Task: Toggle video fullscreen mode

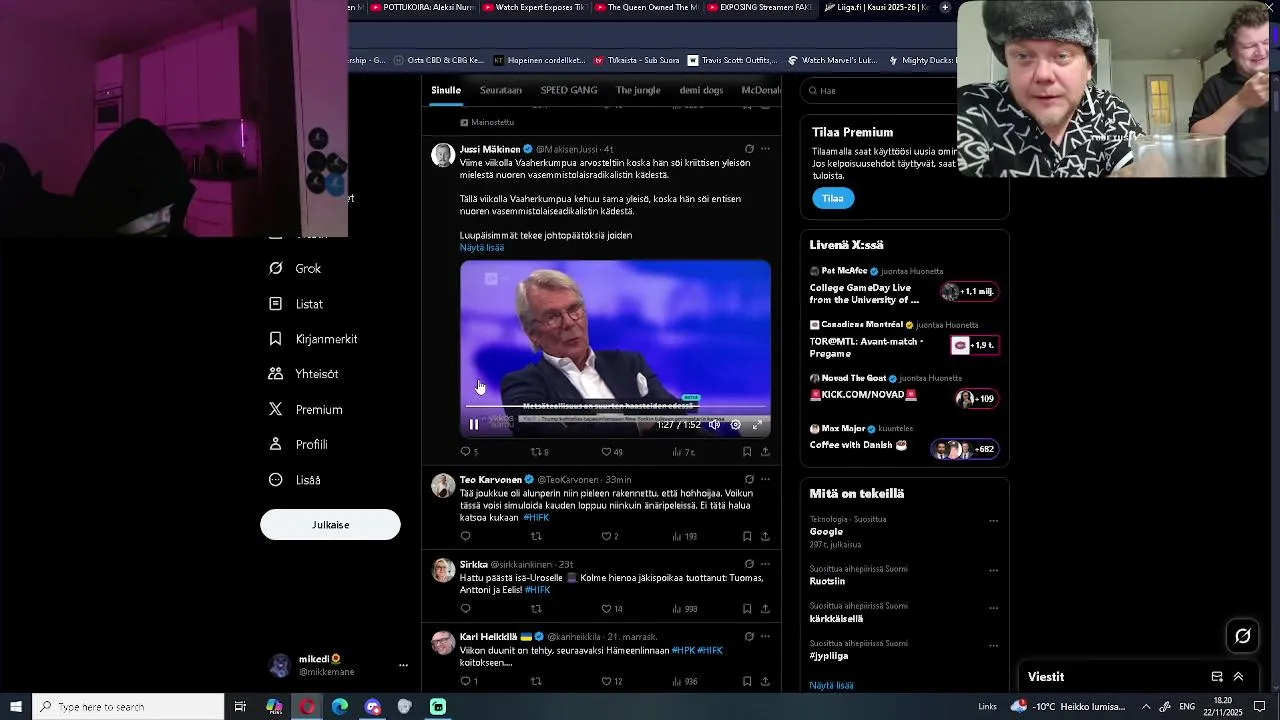Action: (x=757, y=425)
